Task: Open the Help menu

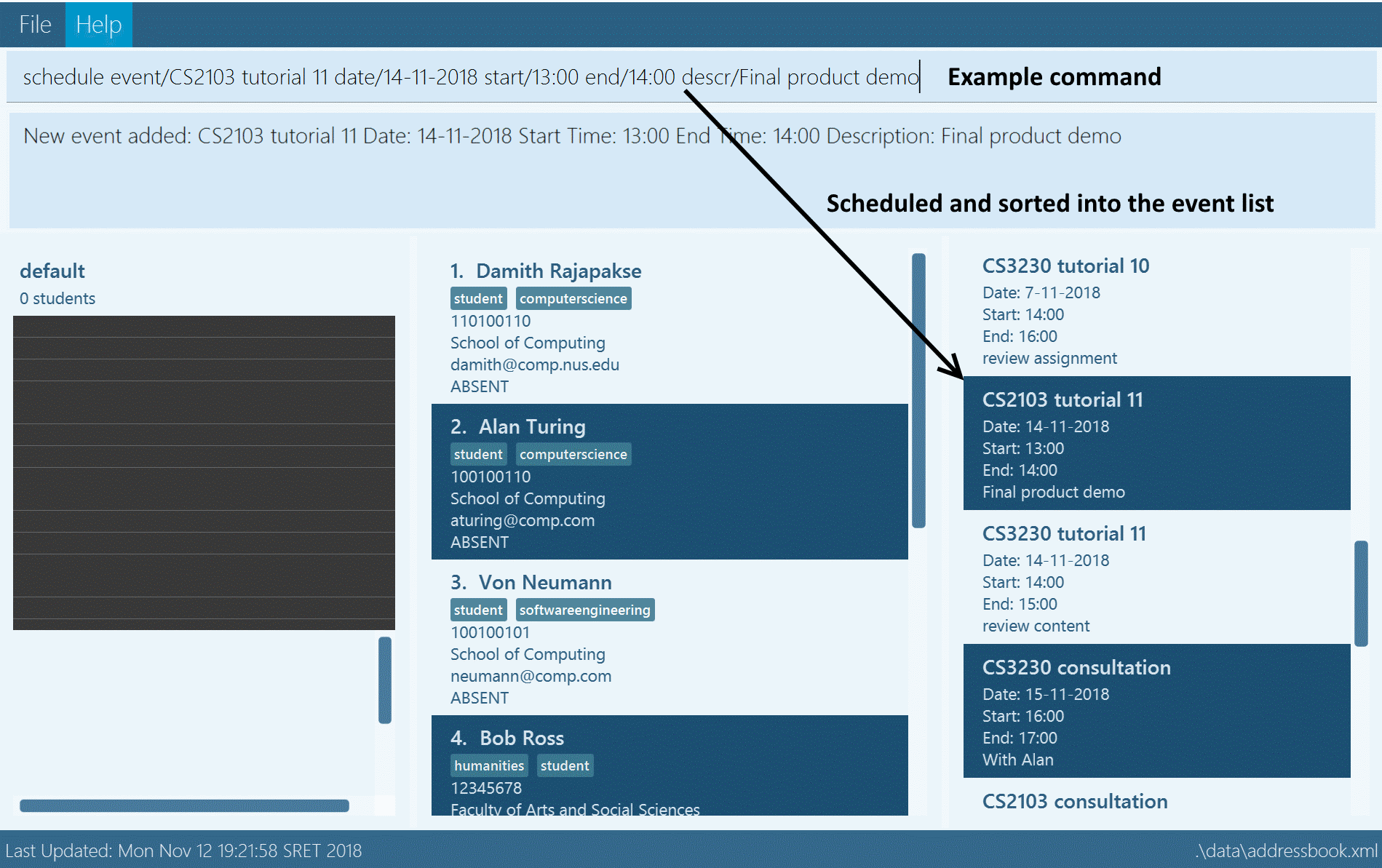Action: pyautogui.click(x=99, y=25)
